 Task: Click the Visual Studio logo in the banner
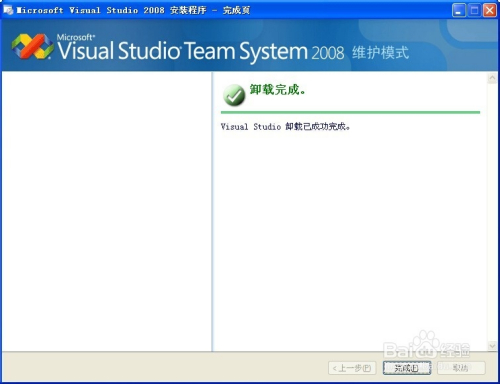[32, 47]
